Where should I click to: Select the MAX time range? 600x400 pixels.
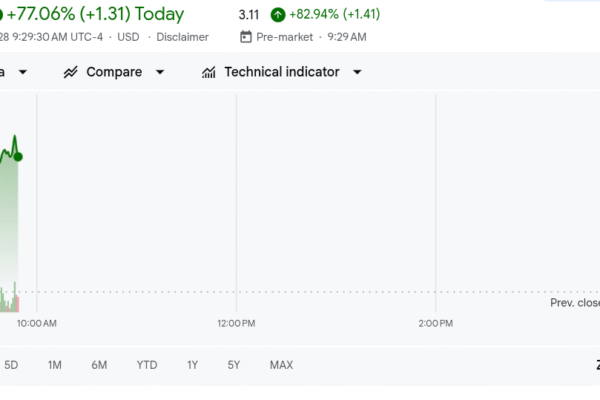coord(281,365)
